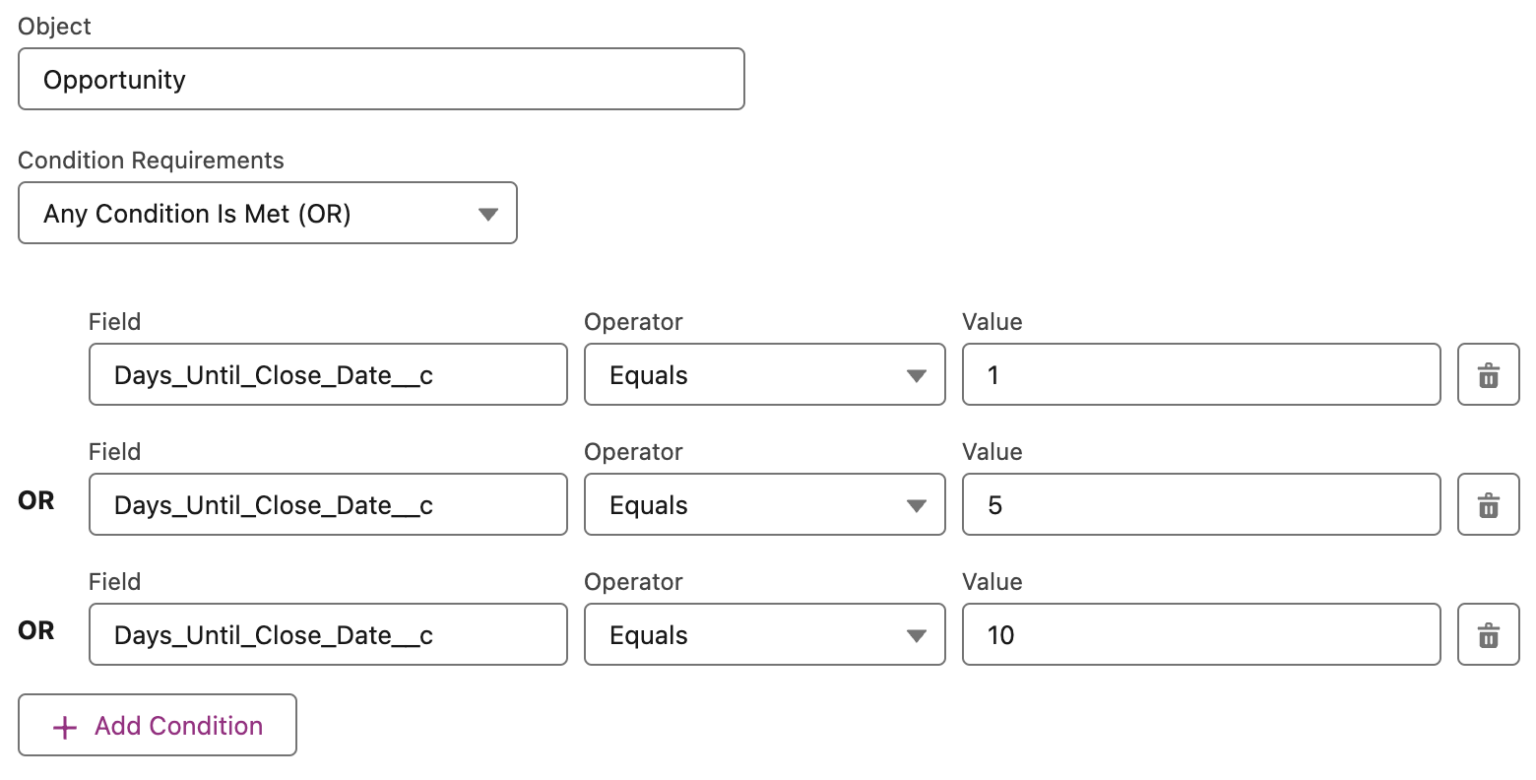The width and height of the screenshot is (1536, 780).
Task: Open the Equals operator dropdown for value 5
Action: pos(764,505)
